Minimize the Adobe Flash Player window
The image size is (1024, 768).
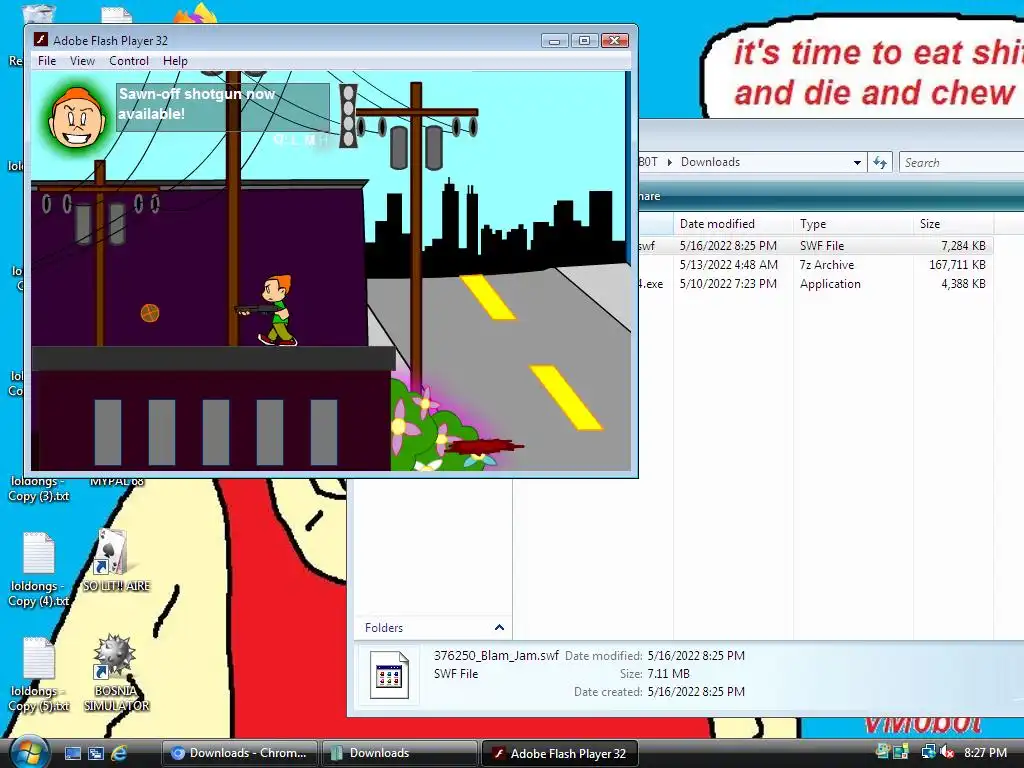tap(554, 40)
